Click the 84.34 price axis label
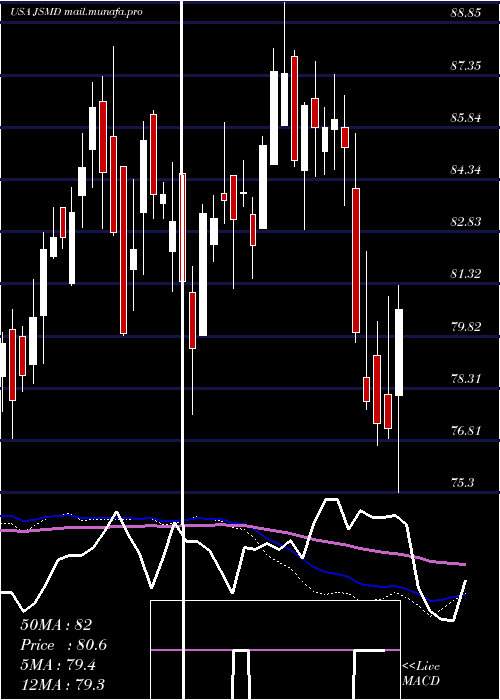This screenshot has width=500, height=700. (x=466, y=170)
